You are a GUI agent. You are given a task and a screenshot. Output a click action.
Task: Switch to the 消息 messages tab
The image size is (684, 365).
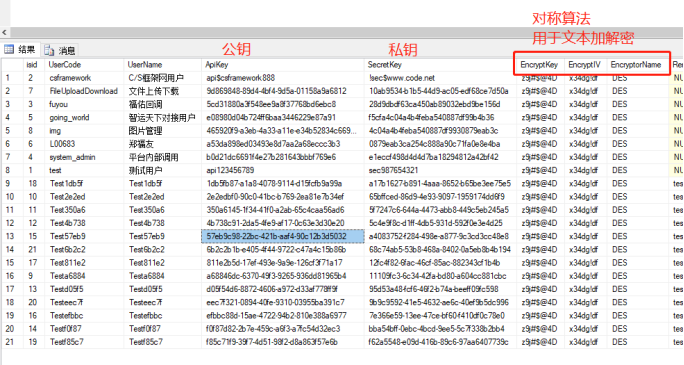pos(60,51)
